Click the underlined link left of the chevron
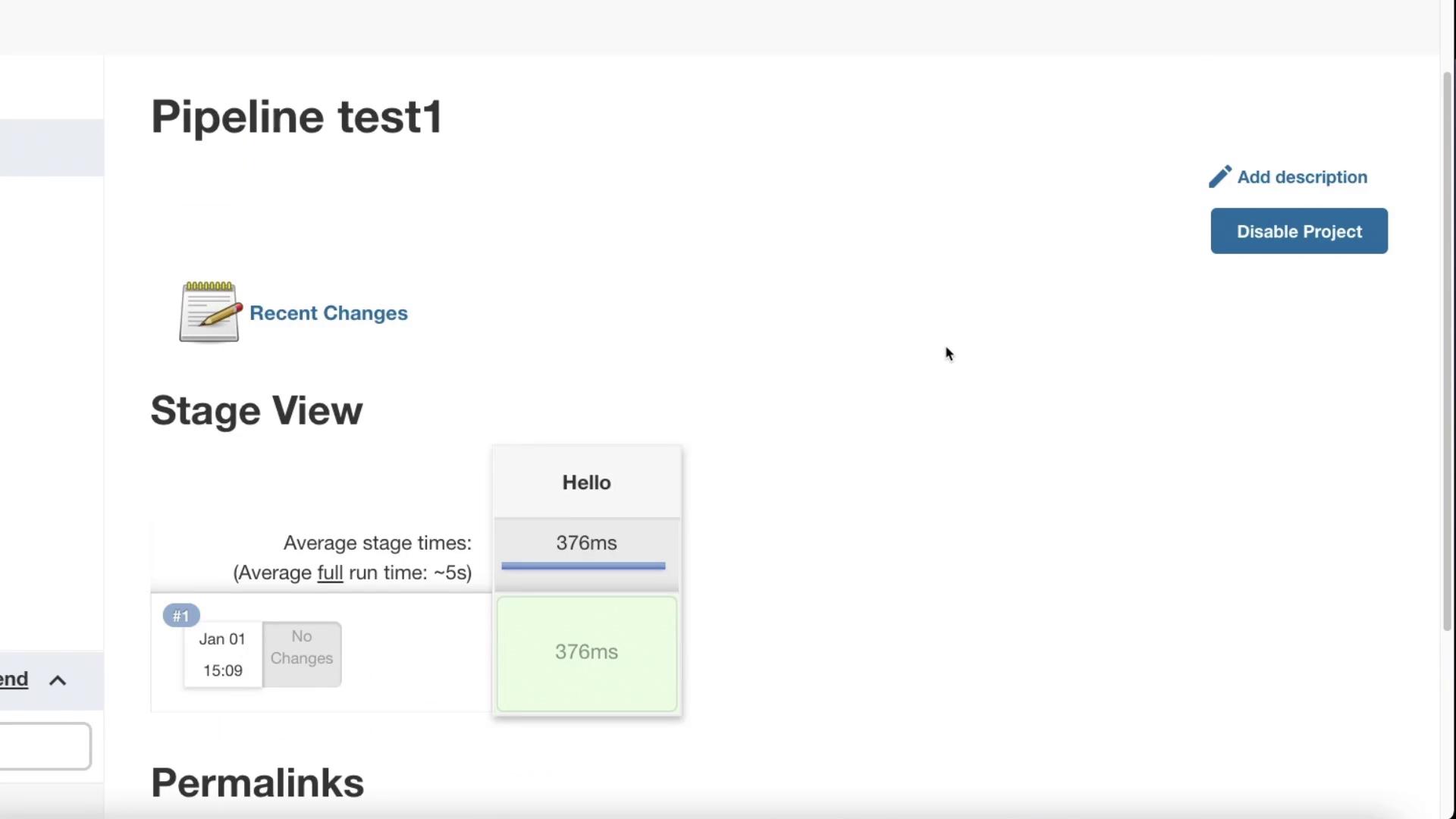 [14, 679]
